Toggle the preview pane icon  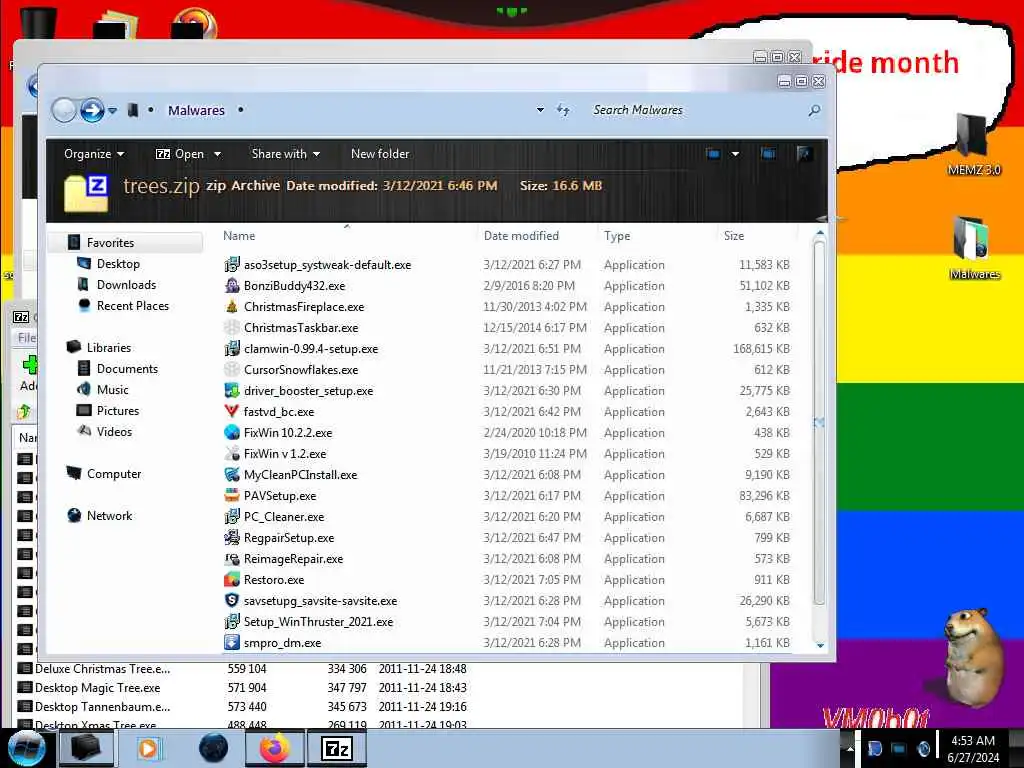[x=768, y=153]
